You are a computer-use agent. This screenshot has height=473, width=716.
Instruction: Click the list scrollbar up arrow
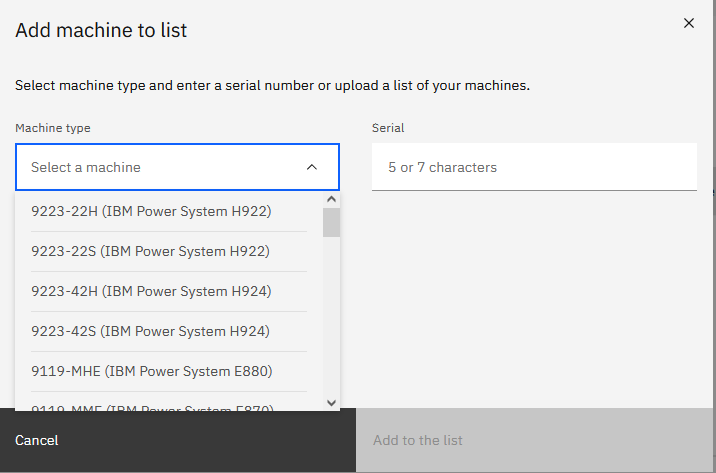(x=332, y=199)
